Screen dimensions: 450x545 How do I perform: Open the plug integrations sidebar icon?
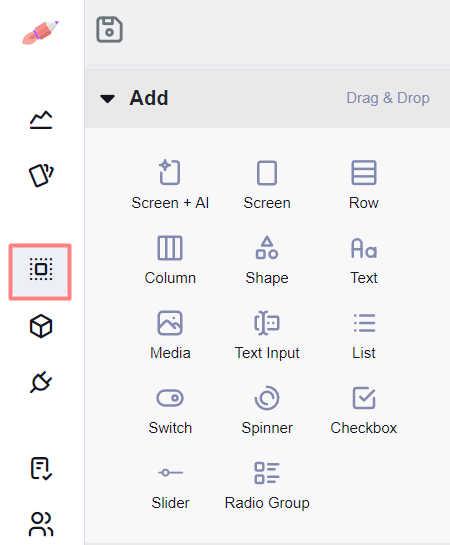pos(41,382)
